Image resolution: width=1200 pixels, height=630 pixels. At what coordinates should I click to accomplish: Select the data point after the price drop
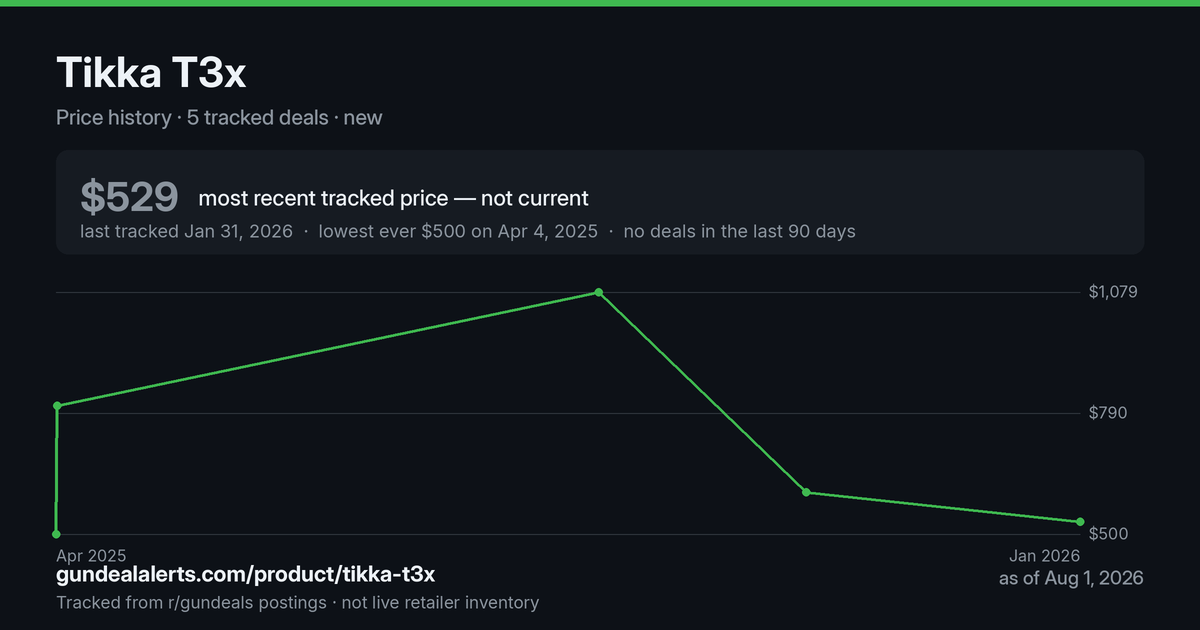click(806, 492)
